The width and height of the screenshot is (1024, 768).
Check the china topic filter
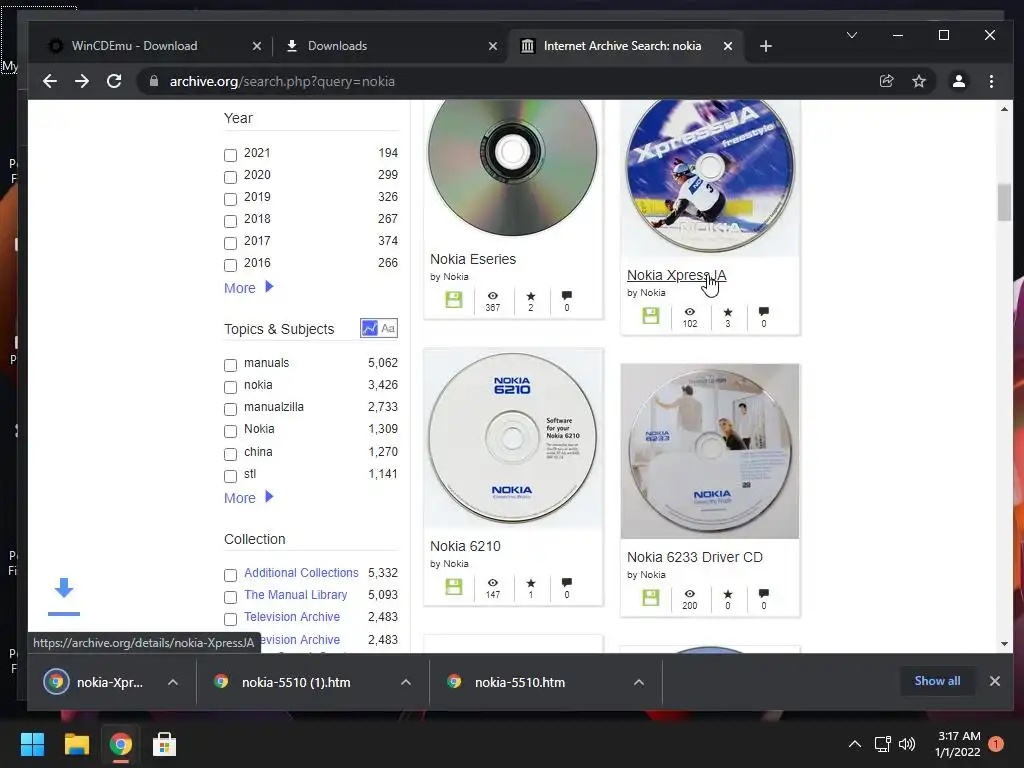click(x=230, y=454)
